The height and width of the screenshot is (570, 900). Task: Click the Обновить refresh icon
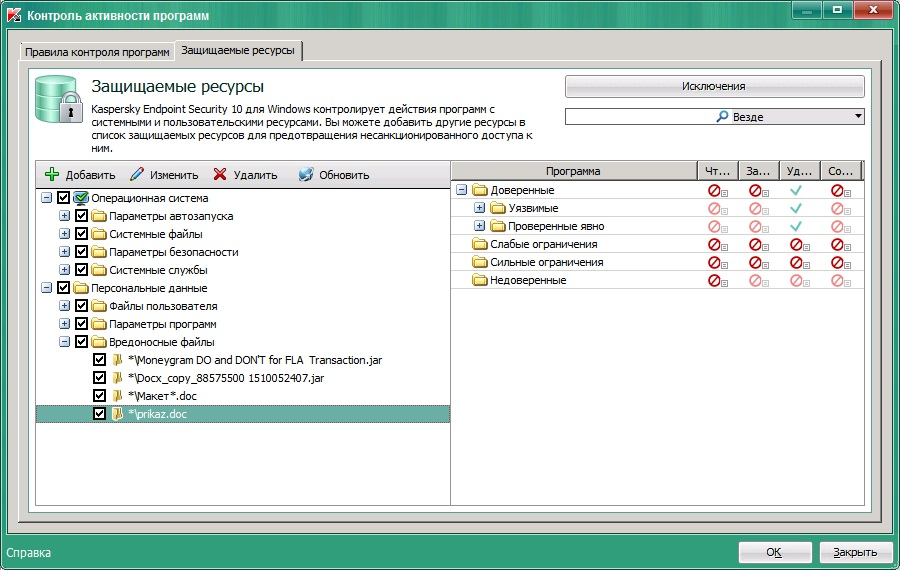tap(306, 175)
